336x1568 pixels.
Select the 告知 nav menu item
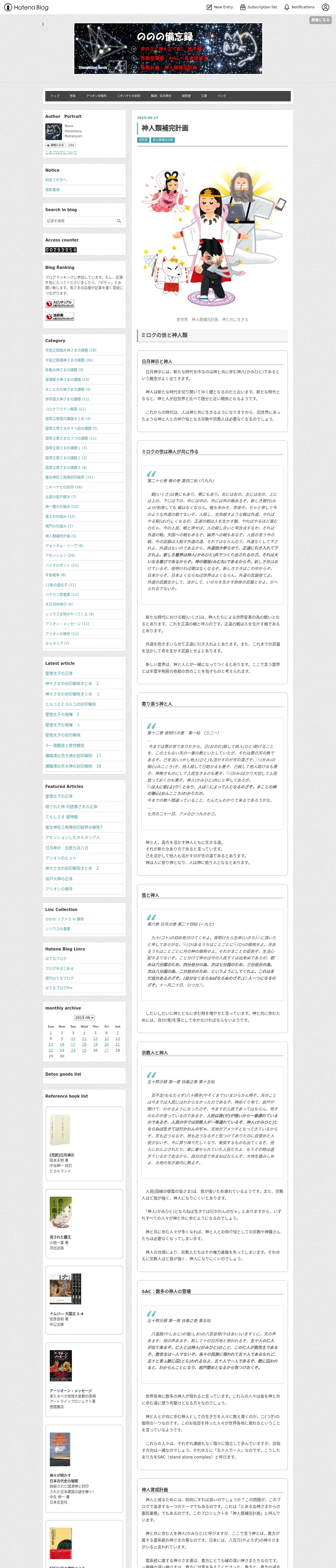(72, 96)
